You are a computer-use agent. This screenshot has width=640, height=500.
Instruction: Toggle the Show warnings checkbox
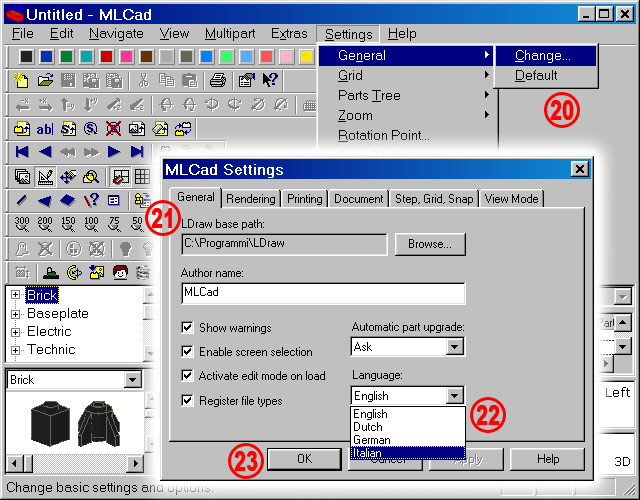pyautogui.click(x=187, y=327)
